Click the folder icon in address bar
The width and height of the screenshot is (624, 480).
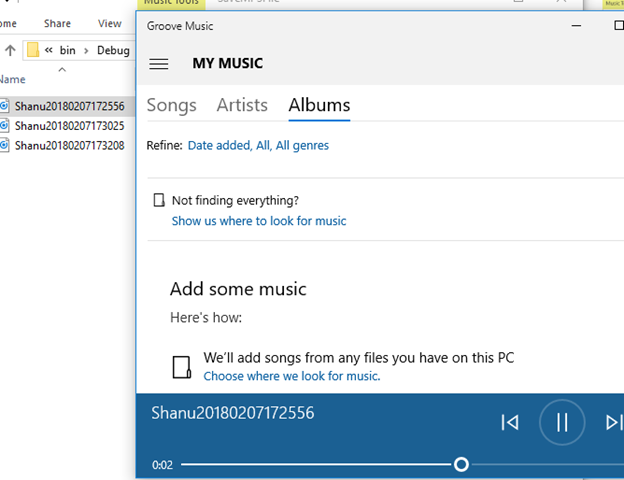click(x=33, y=50)
